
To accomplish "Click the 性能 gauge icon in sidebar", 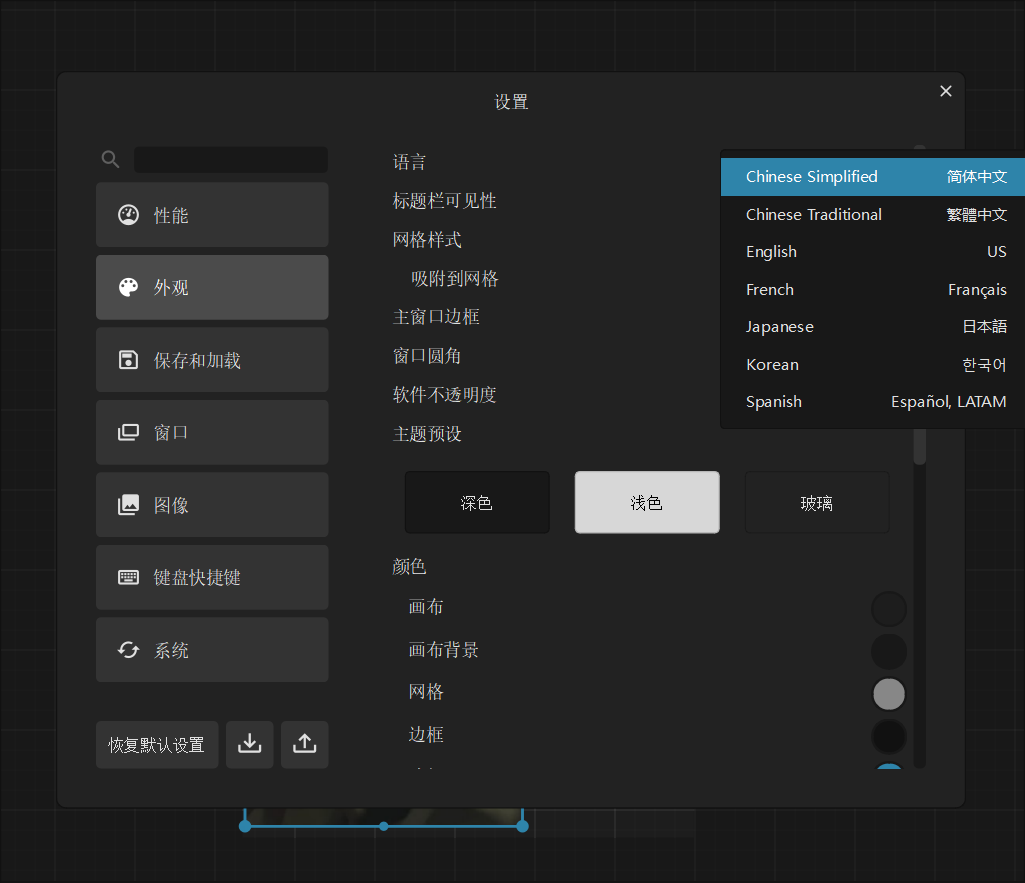I will (x=128, y=215).
